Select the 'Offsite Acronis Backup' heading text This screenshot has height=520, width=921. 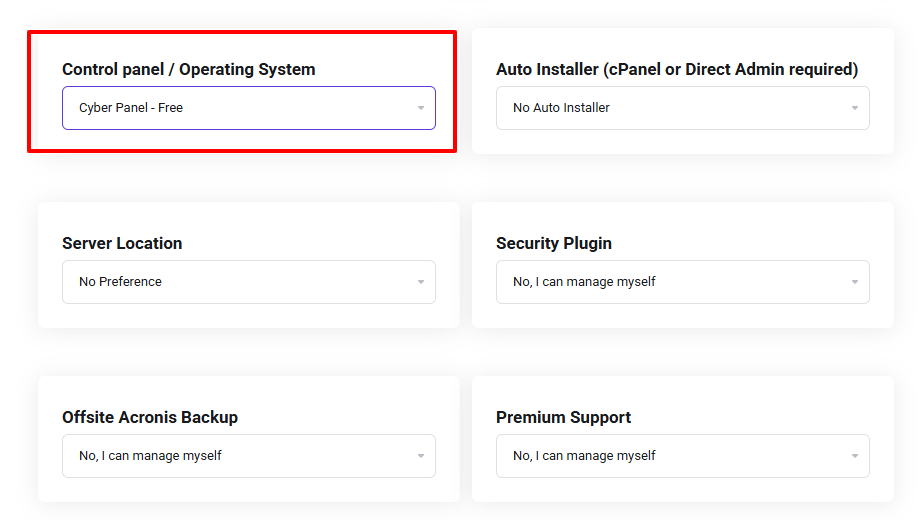click(150, 417)
